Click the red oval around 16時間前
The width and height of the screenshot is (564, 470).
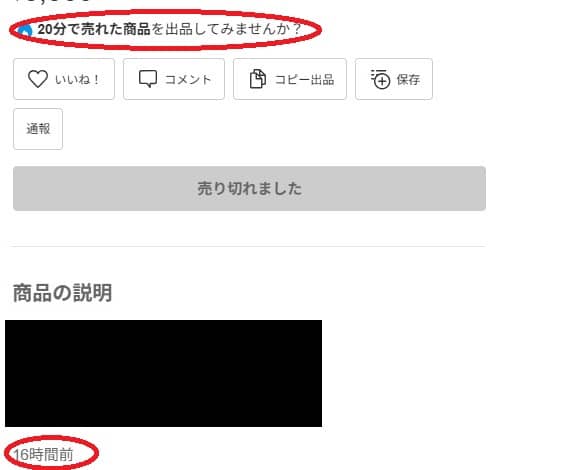coord(51,453)
